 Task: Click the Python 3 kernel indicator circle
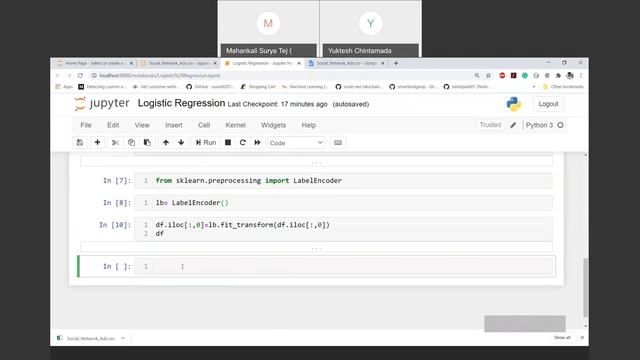[x=560, y=125]
